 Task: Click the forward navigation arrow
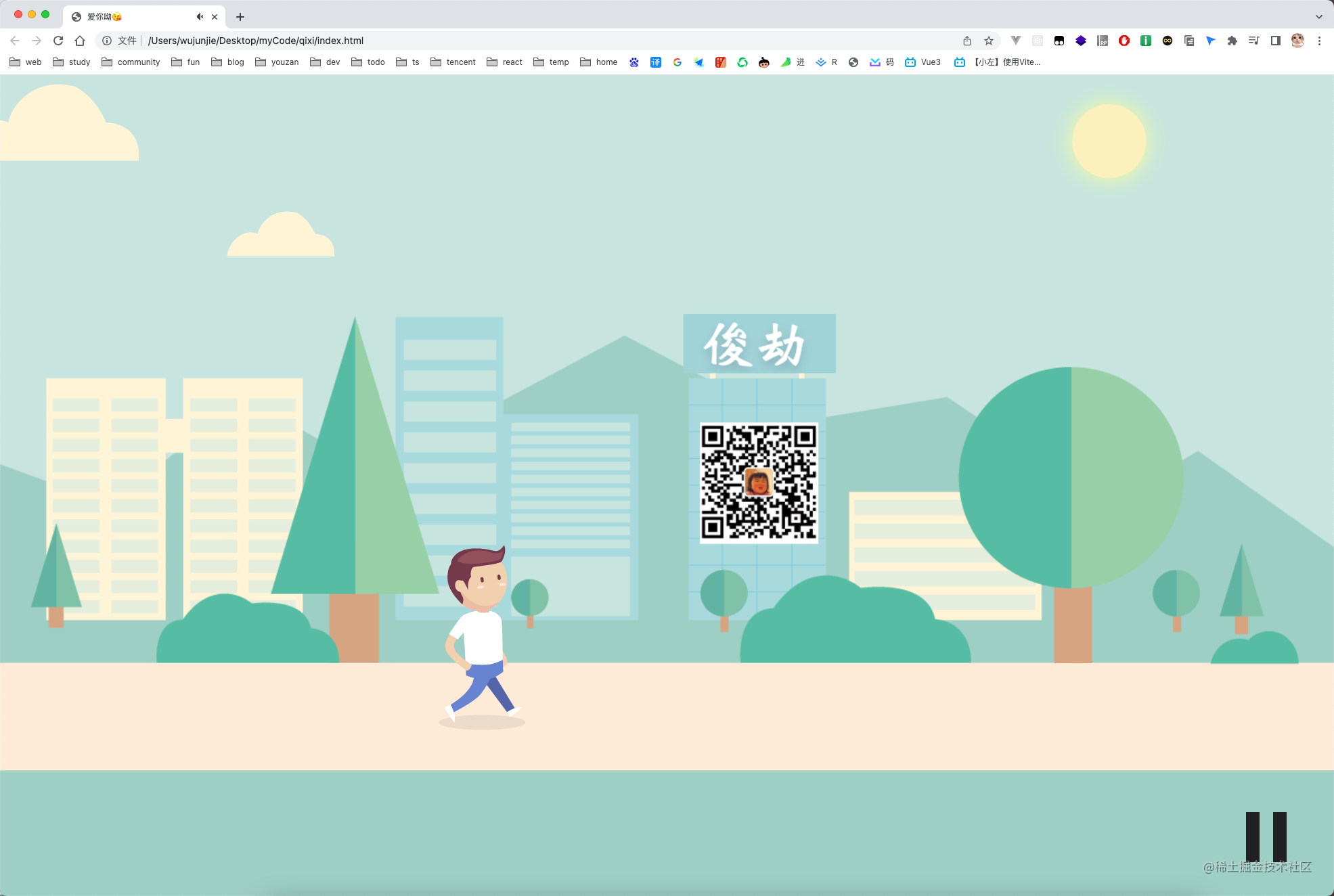37,41
